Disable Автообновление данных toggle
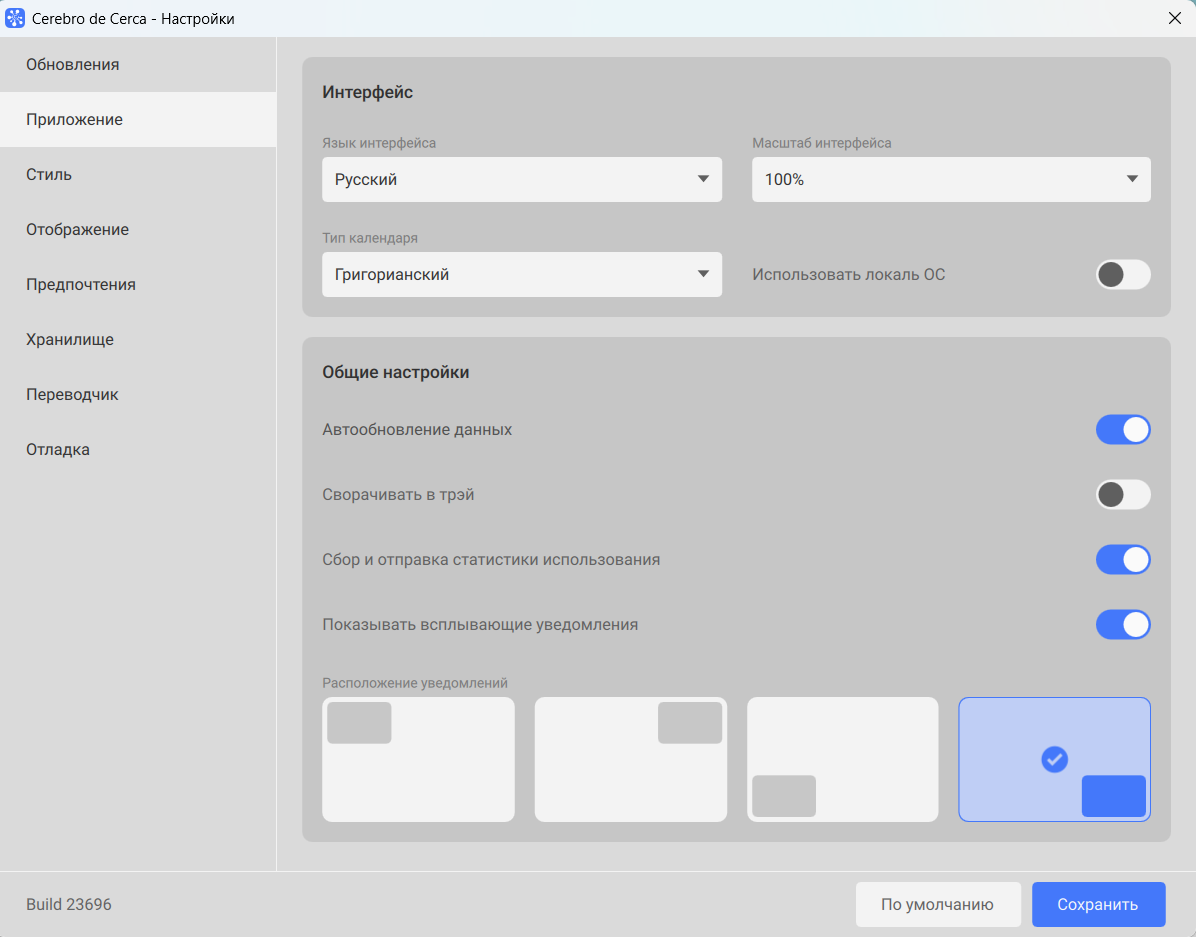Image resolution: width=1196 pixels, height=937 pixels. tap(1123, 430)
